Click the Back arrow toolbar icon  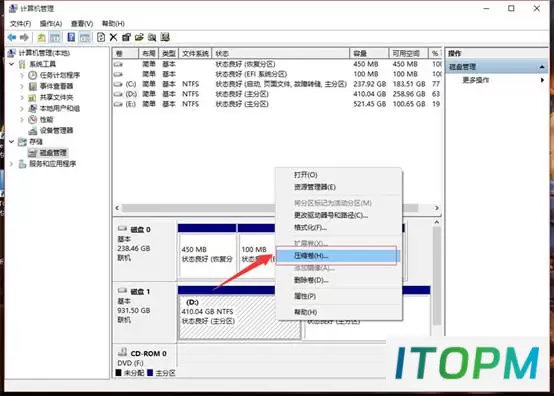pyautogui.click(x=12, y=37)
